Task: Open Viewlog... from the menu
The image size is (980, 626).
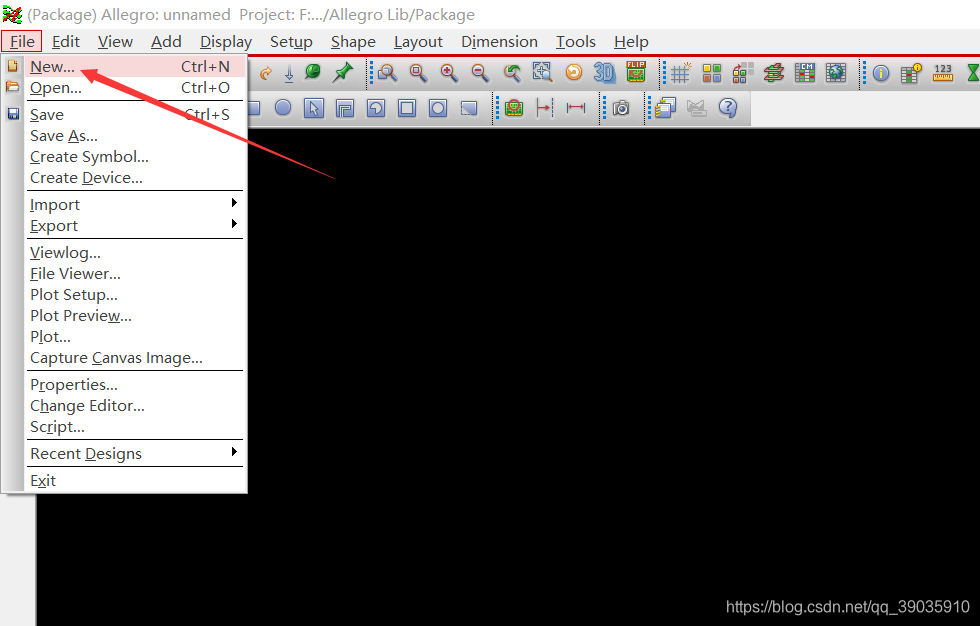Action: point(136,253)
